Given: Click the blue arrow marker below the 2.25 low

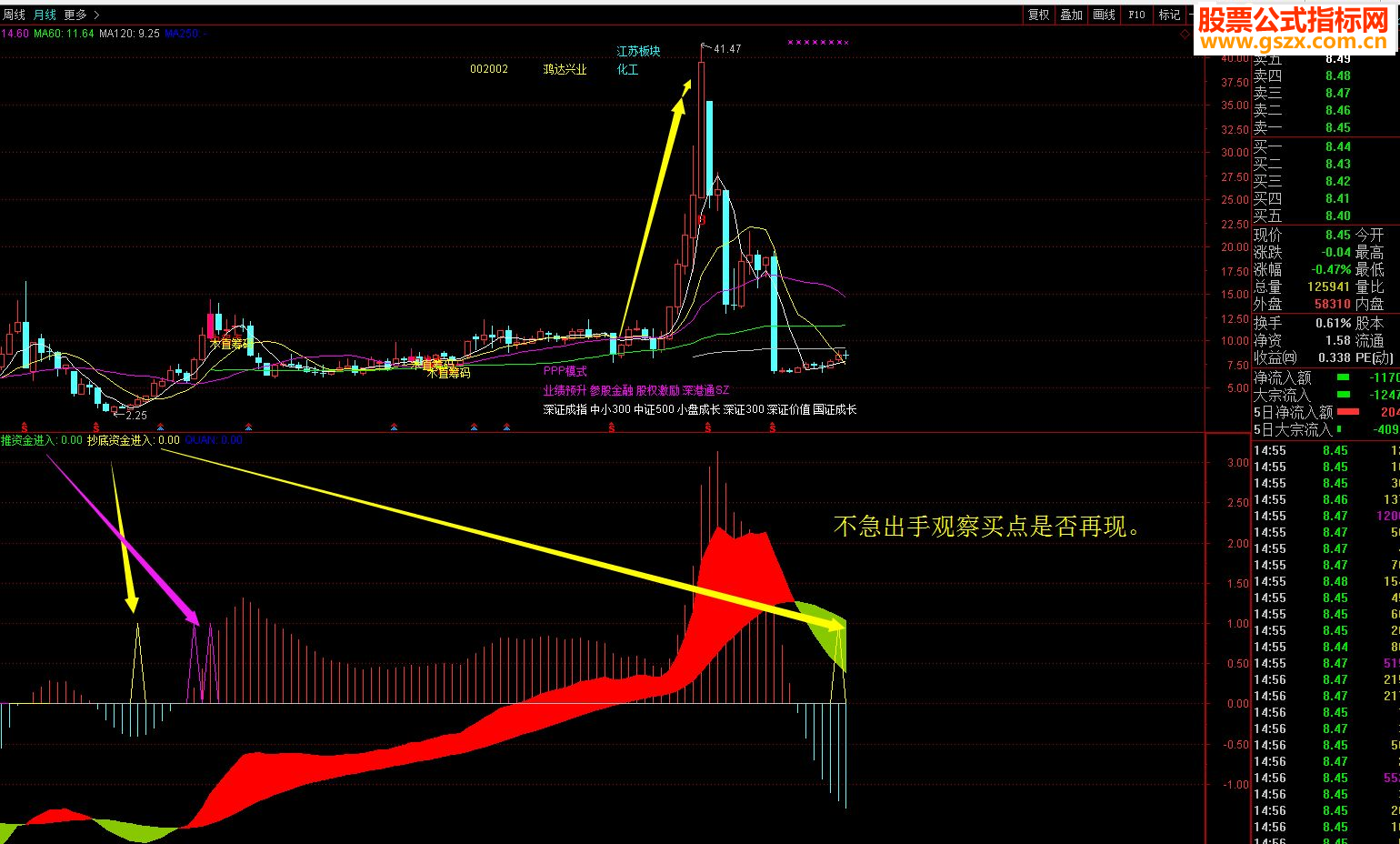Looking at the screenshot, I should point(160,427).
